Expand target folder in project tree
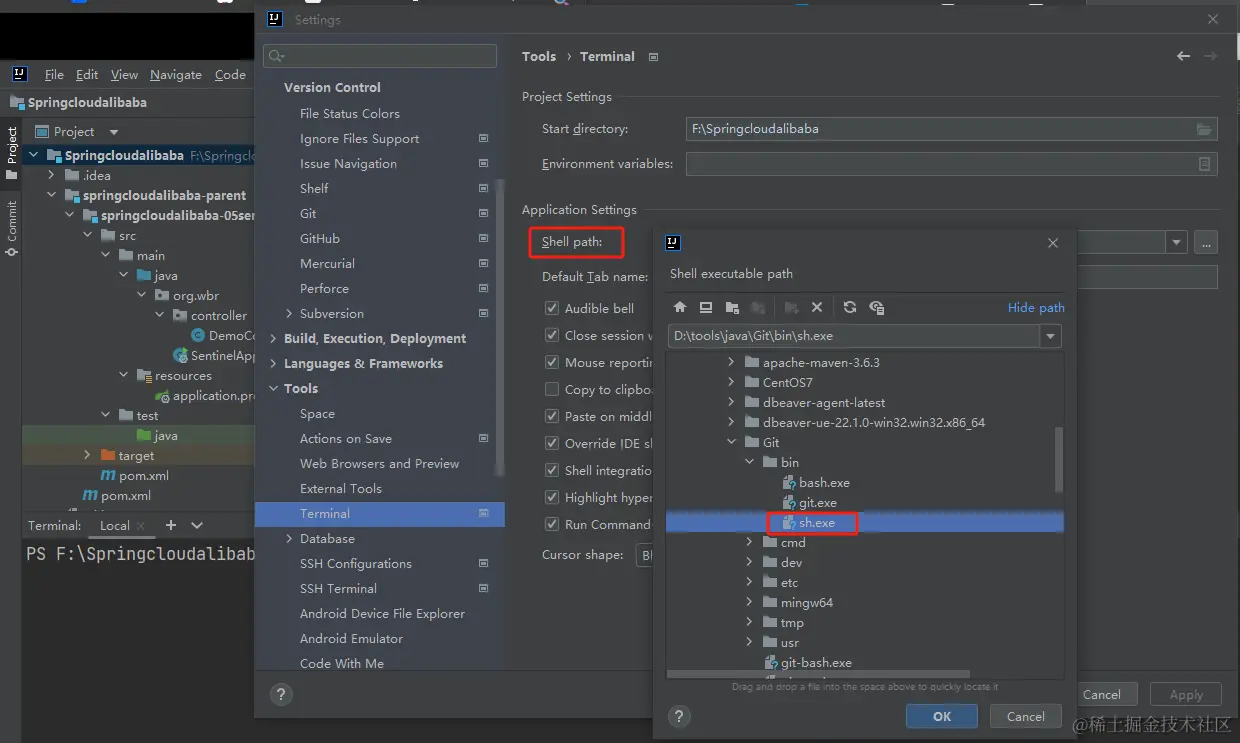 pyautogui.click(x=88, y=455)
